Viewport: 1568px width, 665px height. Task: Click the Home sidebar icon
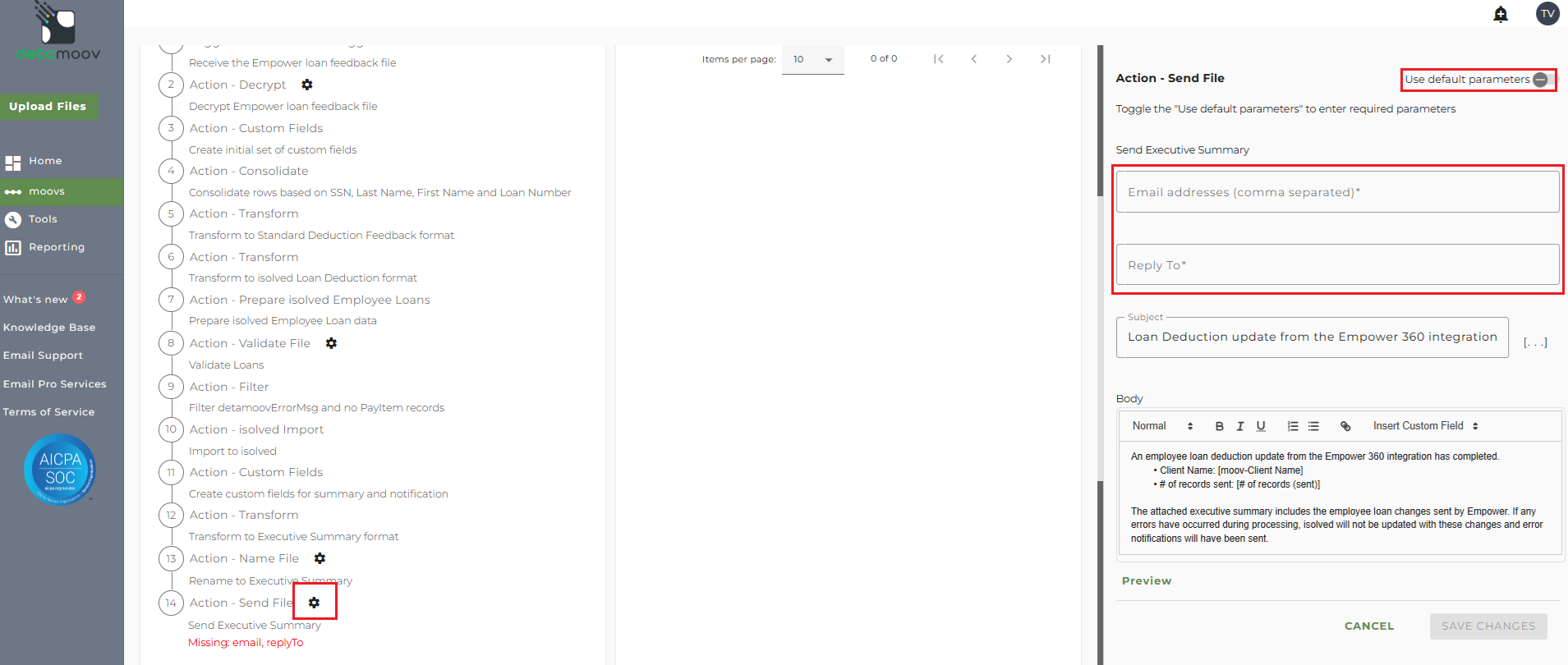coord(13,163)
